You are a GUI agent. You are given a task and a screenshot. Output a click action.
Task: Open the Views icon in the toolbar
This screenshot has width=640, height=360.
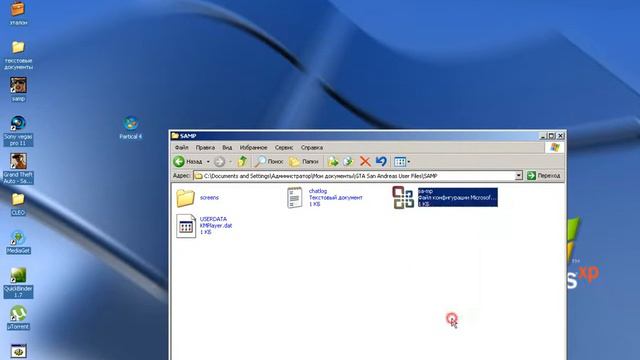[400, 162]
